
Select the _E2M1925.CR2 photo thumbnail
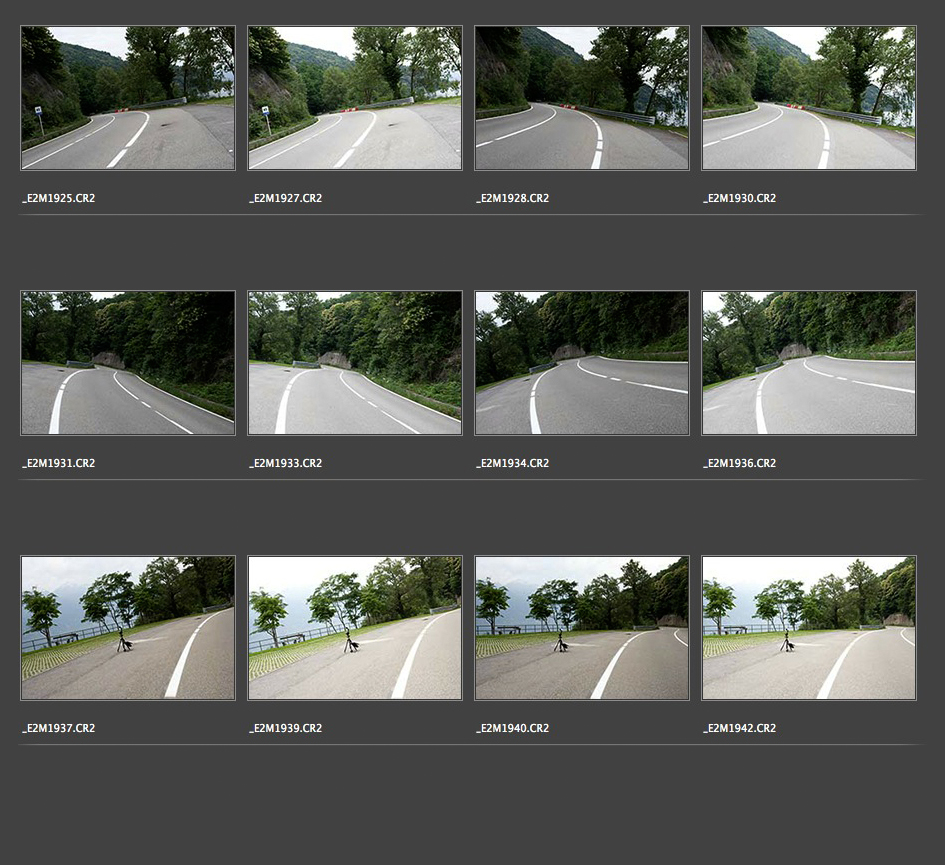click(128, 98)
